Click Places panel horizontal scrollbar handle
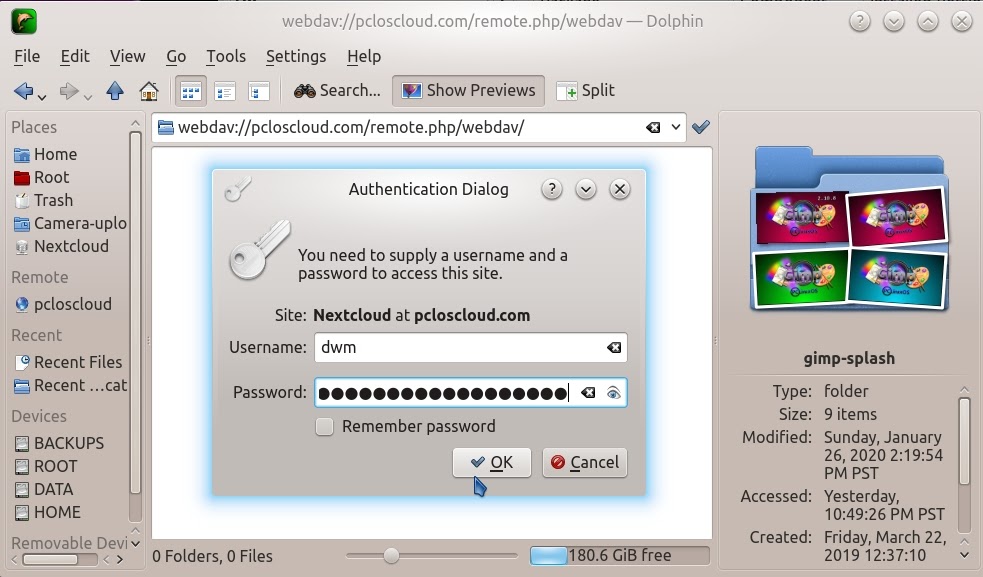983x577 pixels. click(50, 559)
